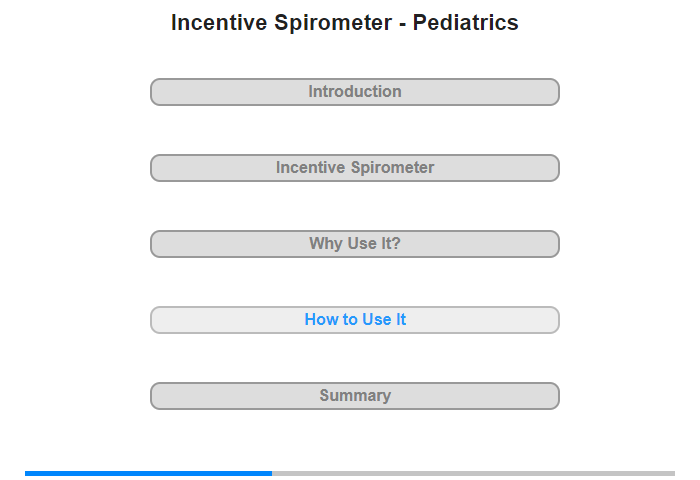Go to the Summary section
Screen dimensions: 700x480
point(354,396)
